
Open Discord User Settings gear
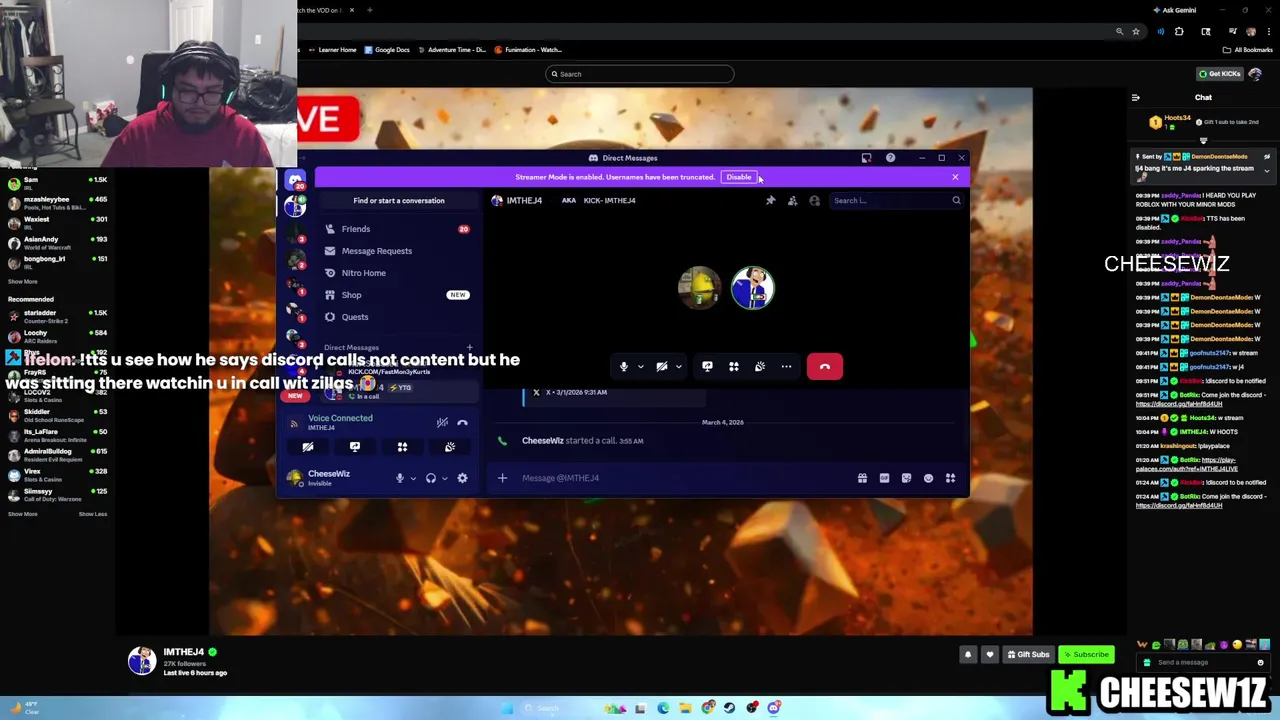pyautogui.click(x=462, y=478)
